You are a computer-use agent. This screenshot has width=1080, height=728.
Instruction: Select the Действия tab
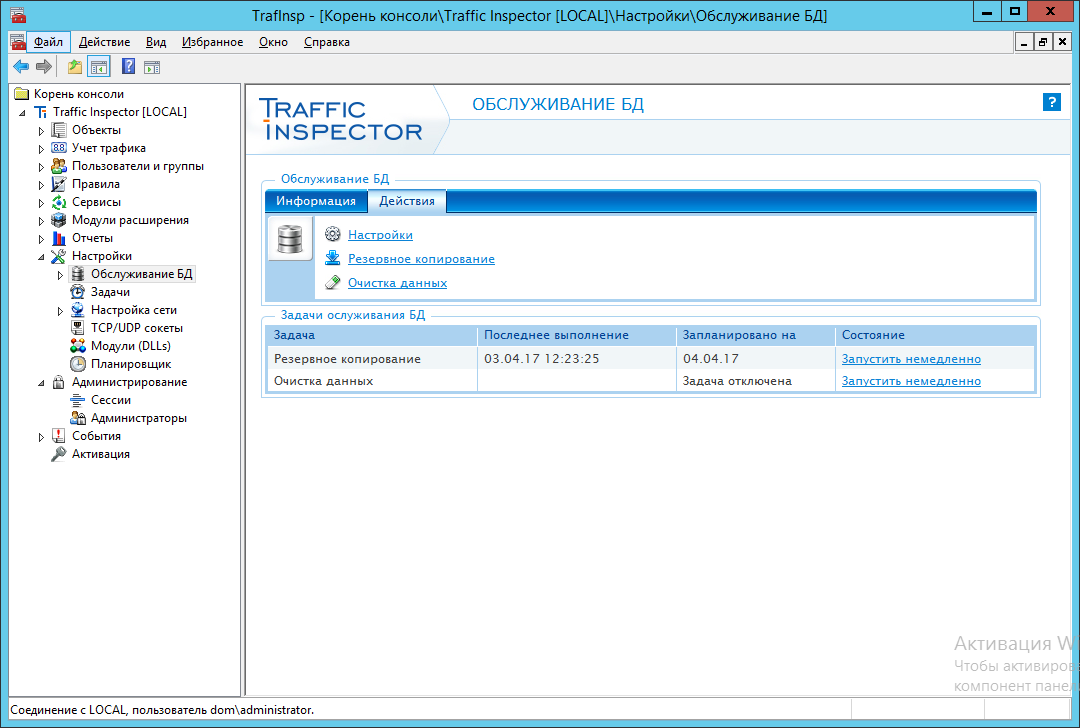407,201
